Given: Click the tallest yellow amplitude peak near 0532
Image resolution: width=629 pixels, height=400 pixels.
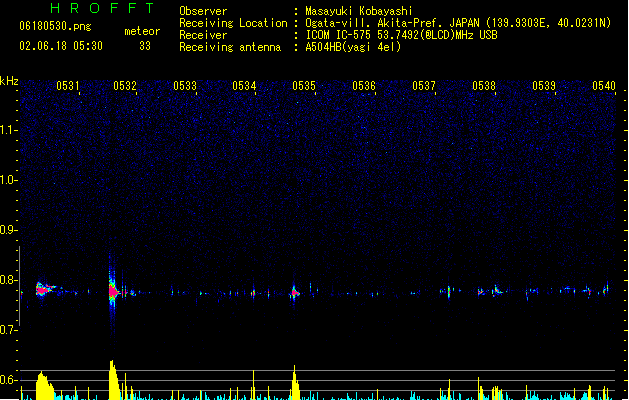Looking at the screenshot, I should 114,380.
